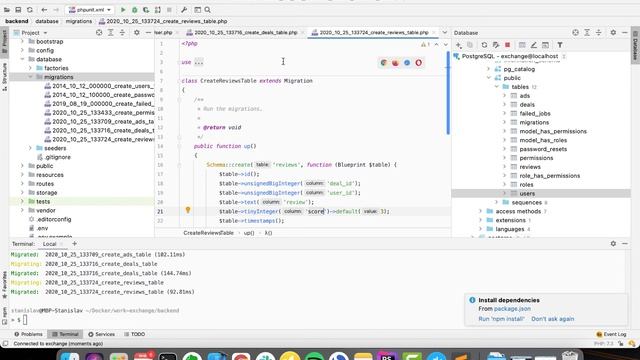The height and width of the screenshot is (360, 640).
Task: Refresh the Database panel
Action: coord(484,45)
